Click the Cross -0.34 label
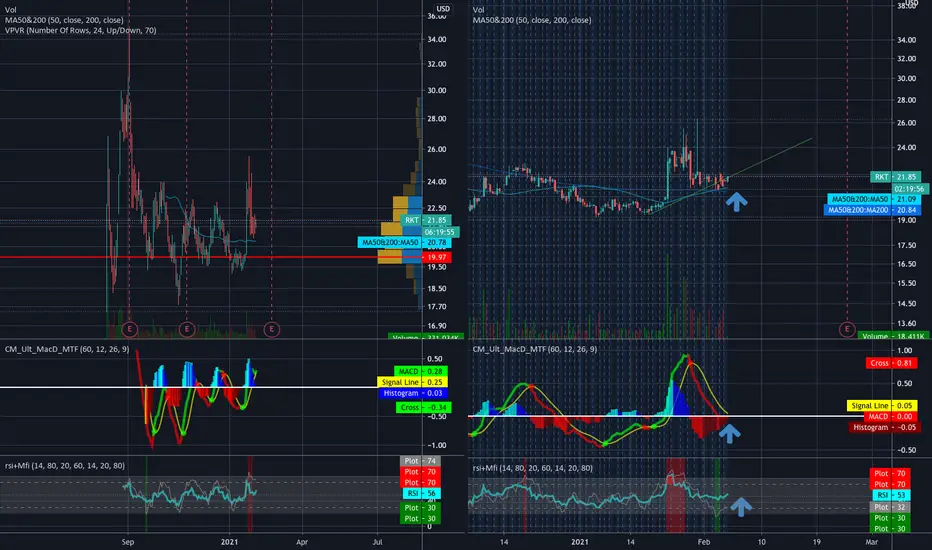 pyautogui.click(x=424, y=407)
